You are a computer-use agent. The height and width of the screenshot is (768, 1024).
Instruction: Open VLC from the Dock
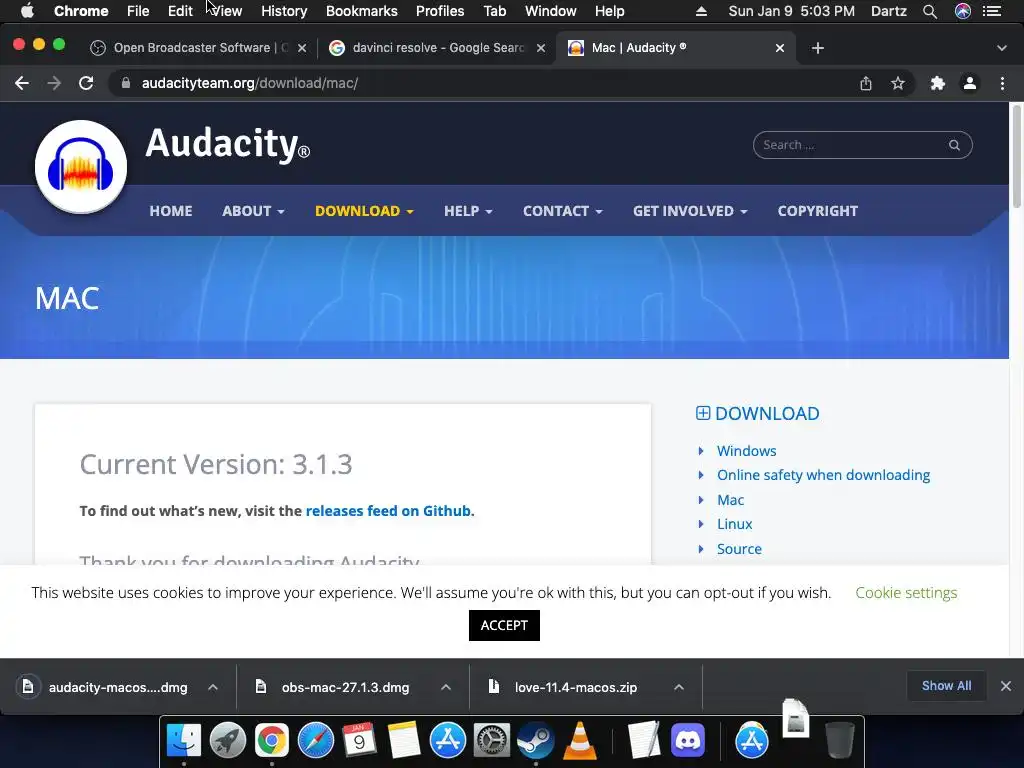coord(579,741)
